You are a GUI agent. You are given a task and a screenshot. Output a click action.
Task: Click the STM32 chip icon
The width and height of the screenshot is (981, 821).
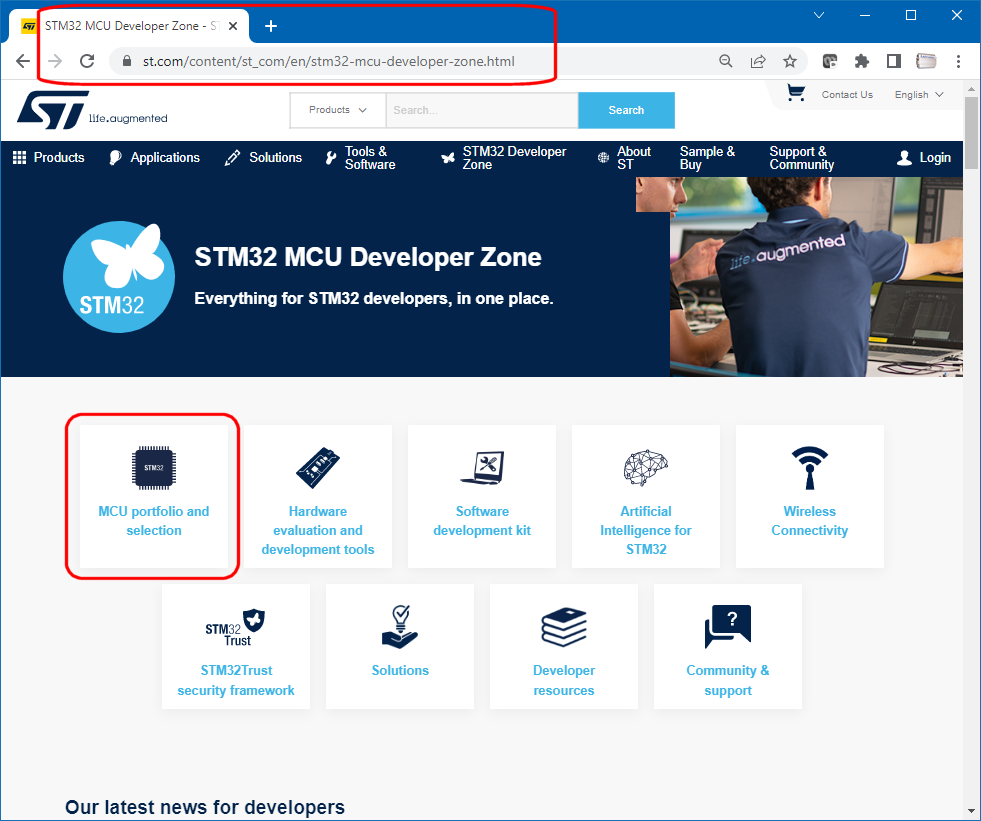tap(154, 467)
